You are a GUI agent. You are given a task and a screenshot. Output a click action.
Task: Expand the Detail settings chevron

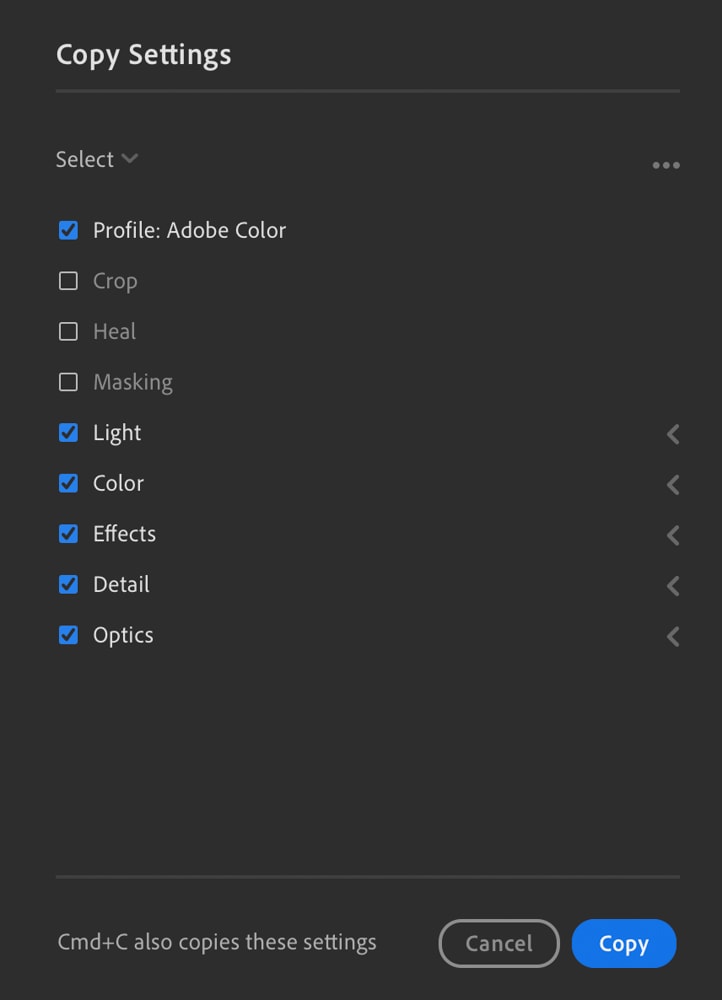(673, 586)
